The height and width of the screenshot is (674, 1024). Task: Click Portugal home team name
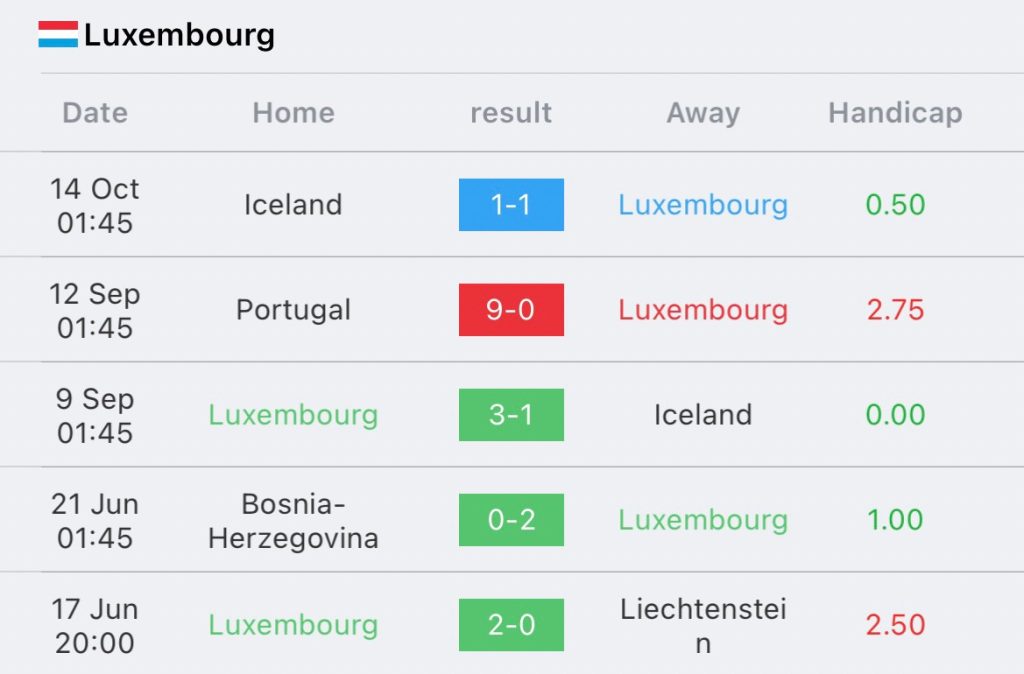pyautogui.click(x=293, y=310)
